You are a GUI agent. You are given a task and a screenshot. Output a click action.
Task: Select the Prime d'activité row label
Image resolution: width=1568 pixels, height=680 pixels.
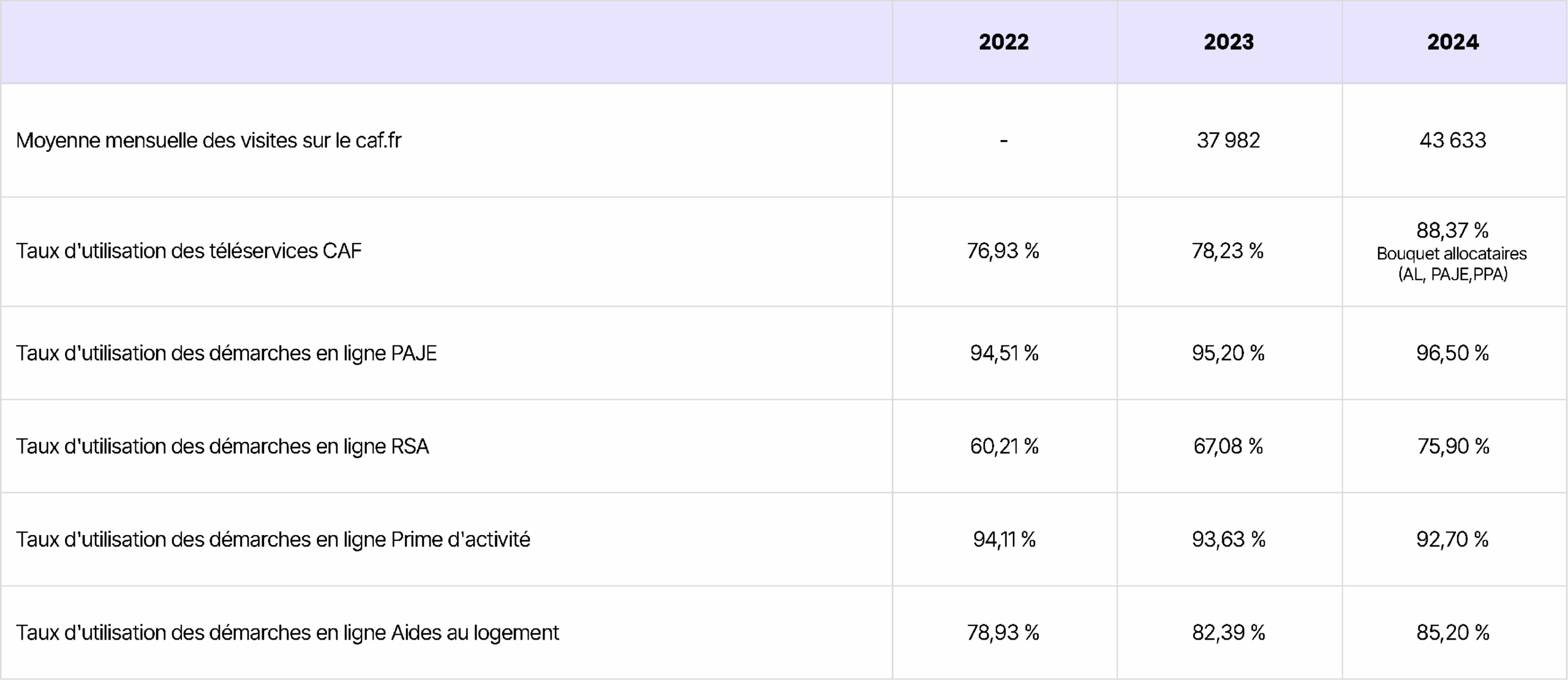[273, 539]
